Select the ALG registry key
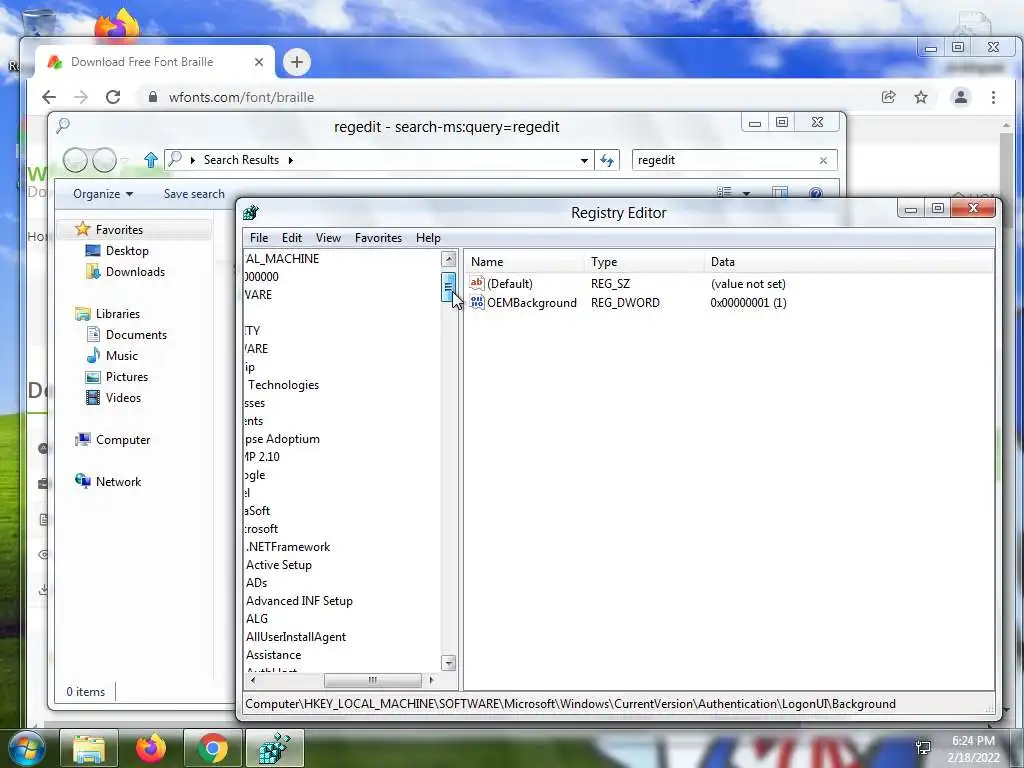Viewport: 1024px width, 768px height. [257, 619]
